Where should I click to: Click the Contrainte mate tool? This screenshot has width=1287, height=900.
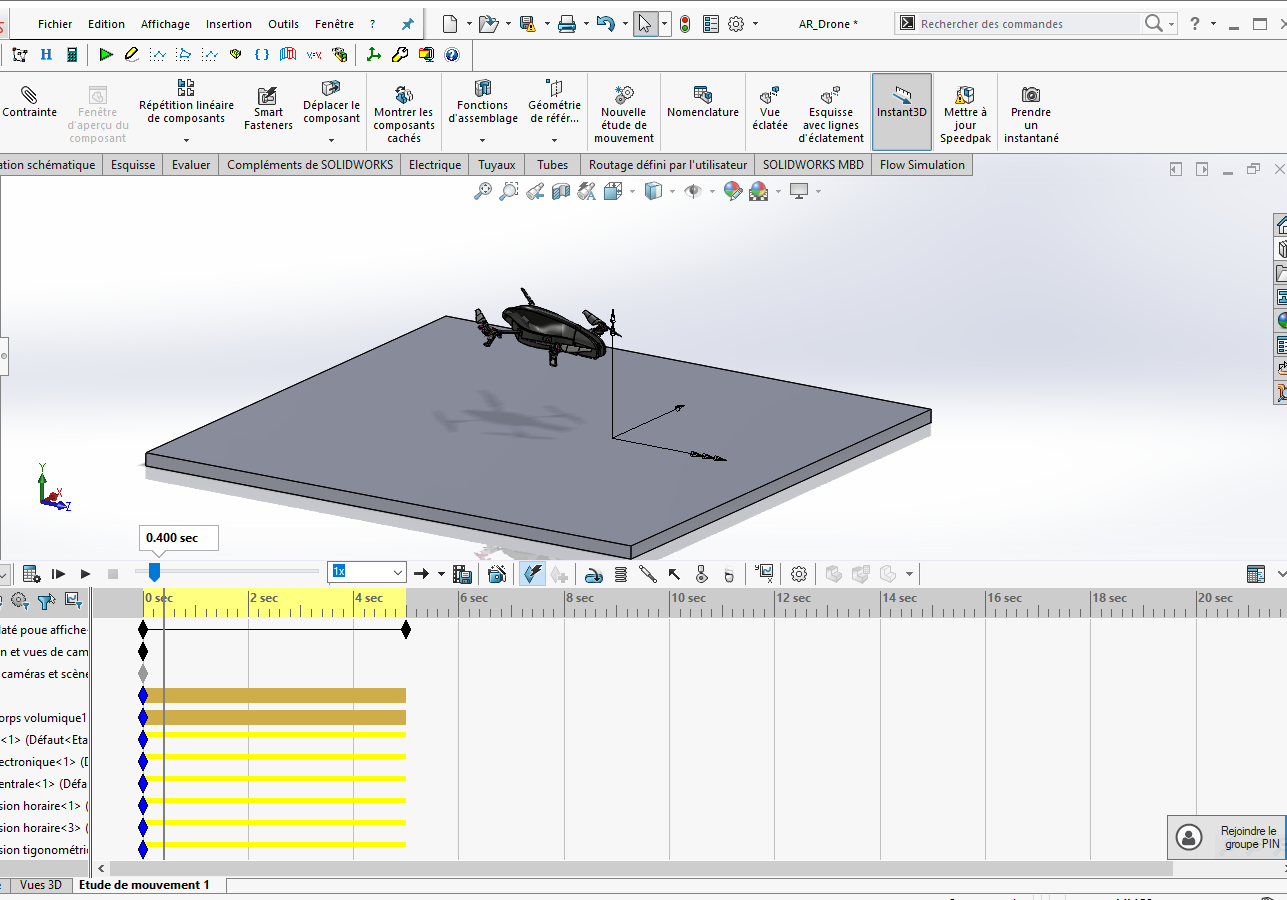[29, 103]
